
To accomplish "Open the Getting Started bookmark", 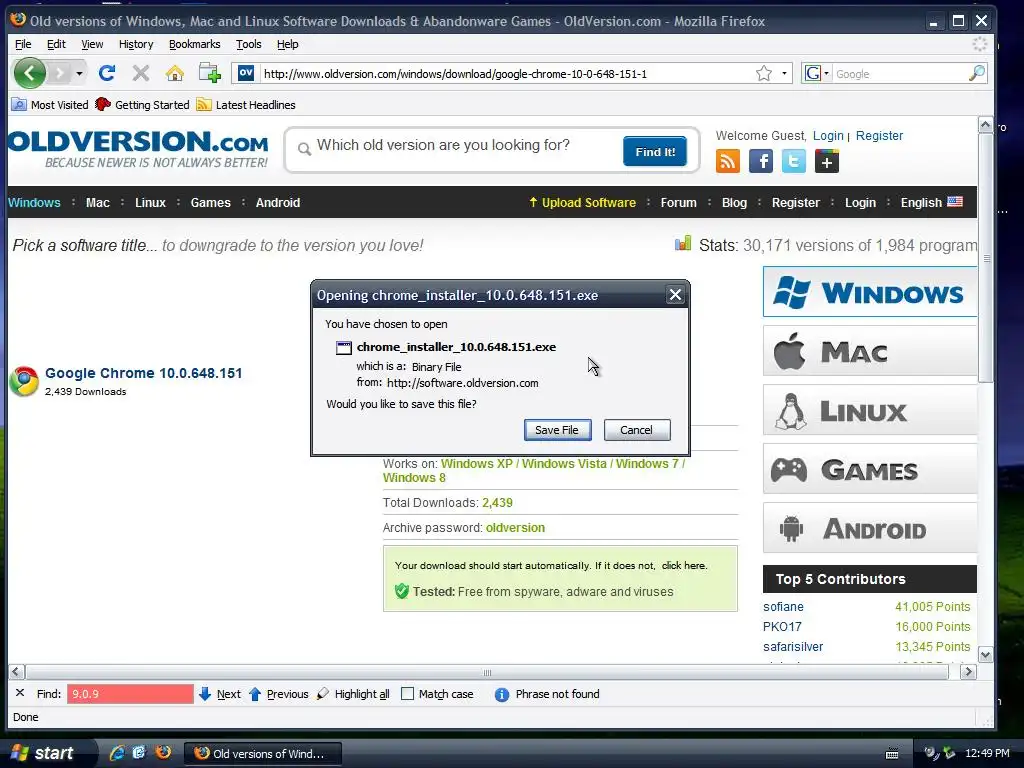I will click(142, 104).
